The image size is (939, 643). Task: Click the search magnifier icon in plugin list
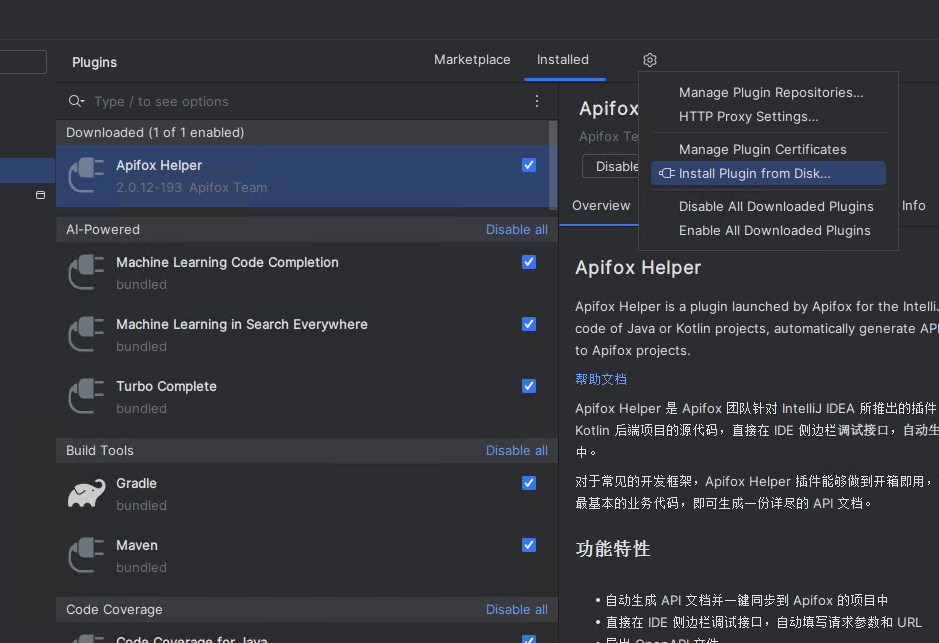pyautogui.click(x=76, y=101)
